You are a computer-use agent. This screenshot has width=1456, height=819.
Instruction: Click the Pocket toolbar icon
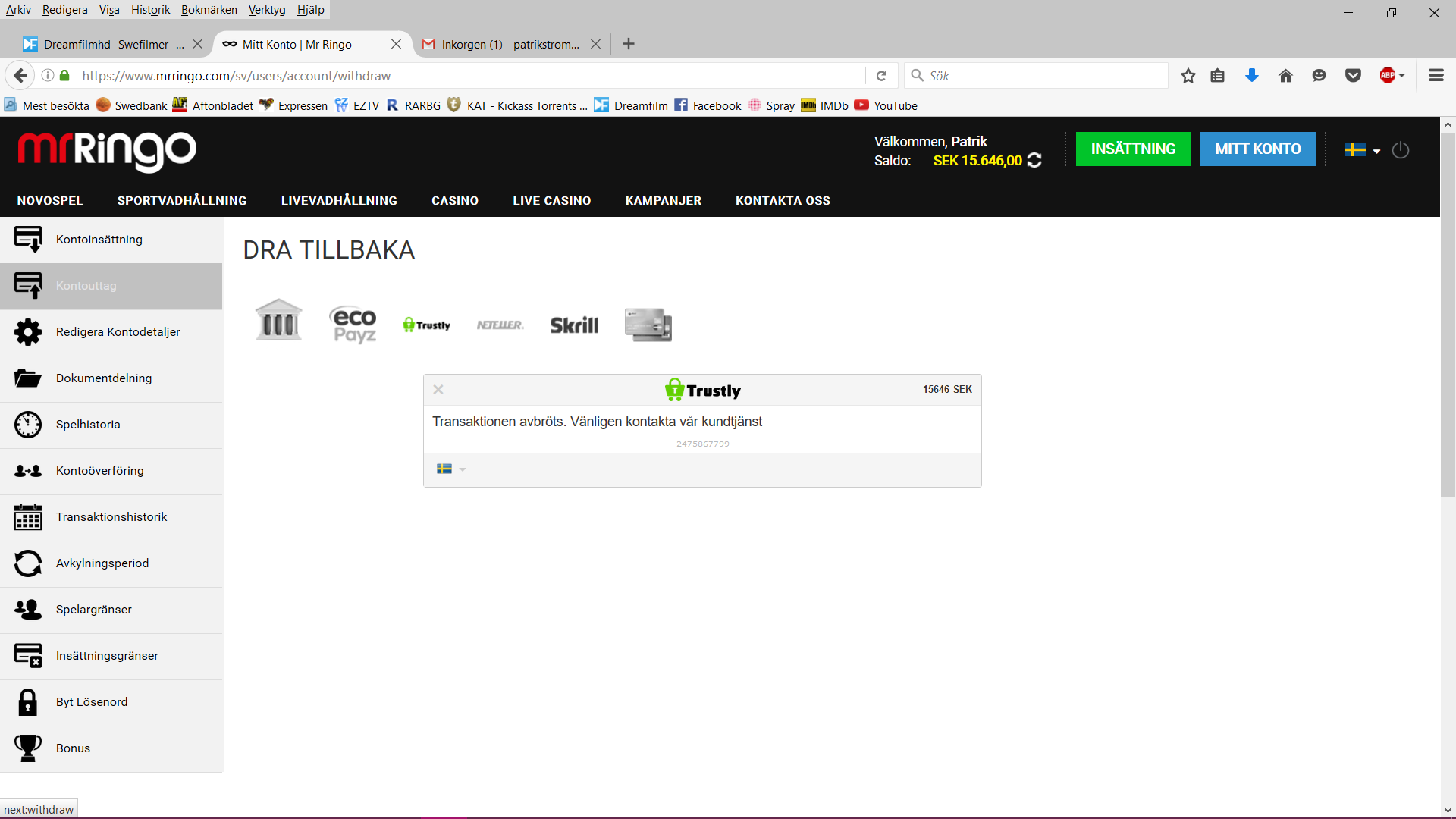(x=1353, y=75)
